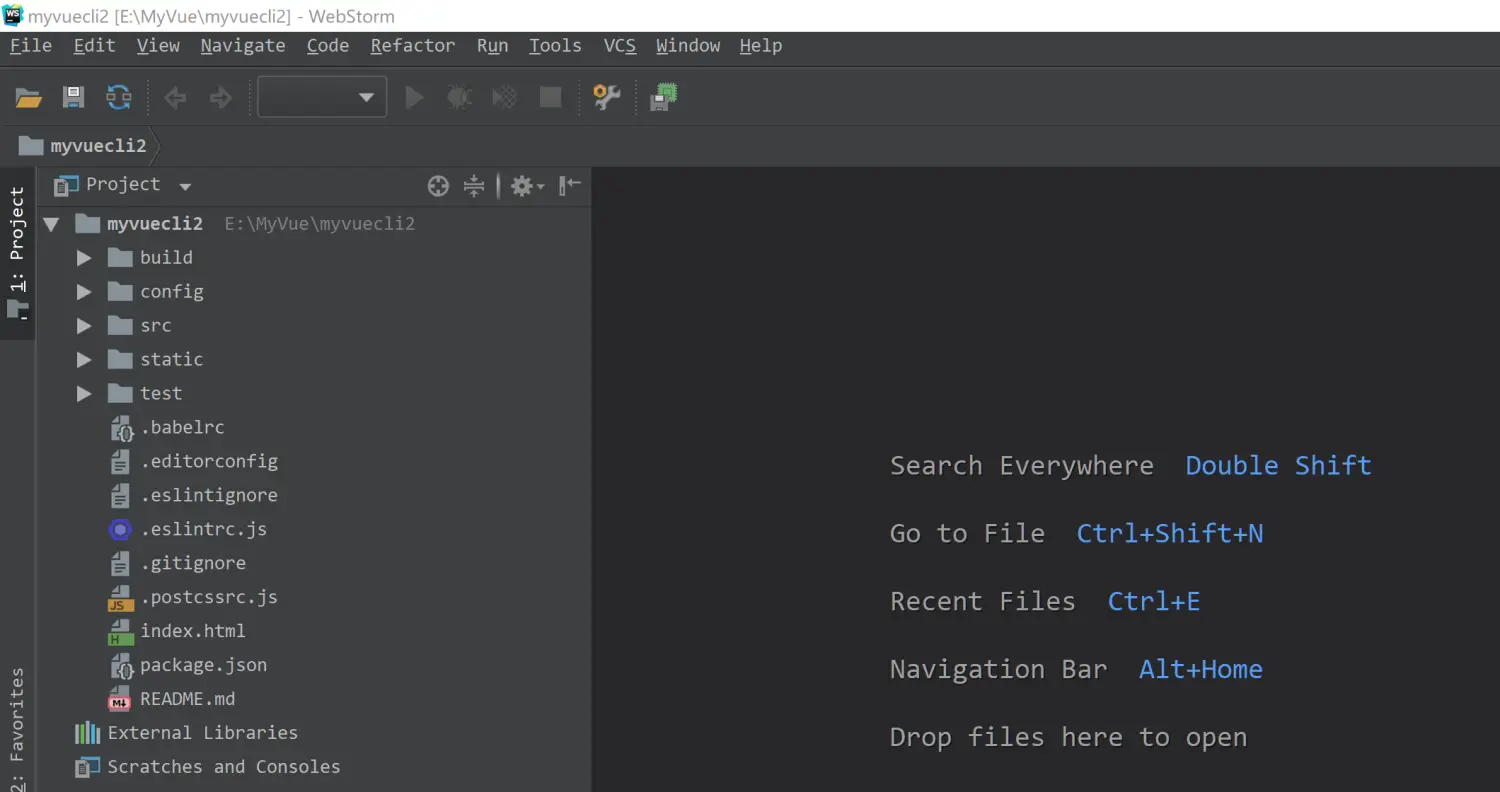Open the Edit menu
The height and width of the screenshot is (792, 1500).
[94, 46]
